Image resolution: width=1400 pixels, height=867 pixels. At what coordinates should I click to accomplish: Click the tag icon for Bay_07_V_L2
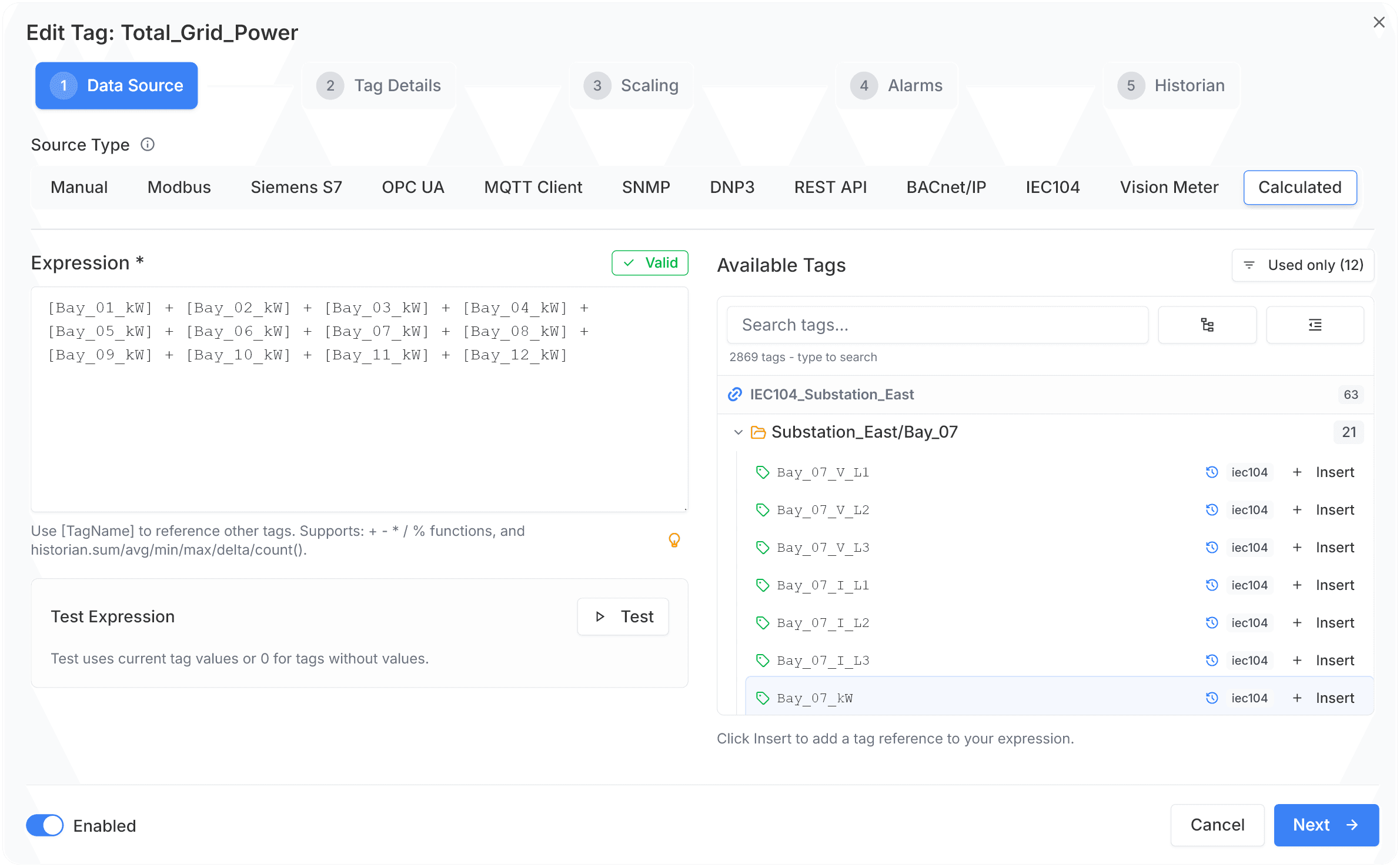[x=763, y=510]
